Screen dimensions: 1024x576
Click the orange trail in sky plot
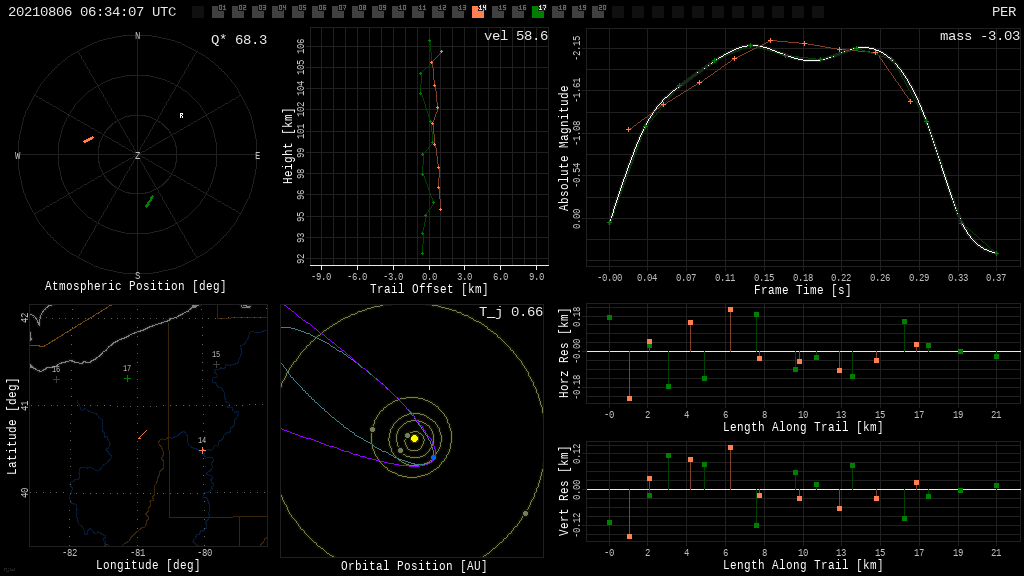(x=88, y=139)
